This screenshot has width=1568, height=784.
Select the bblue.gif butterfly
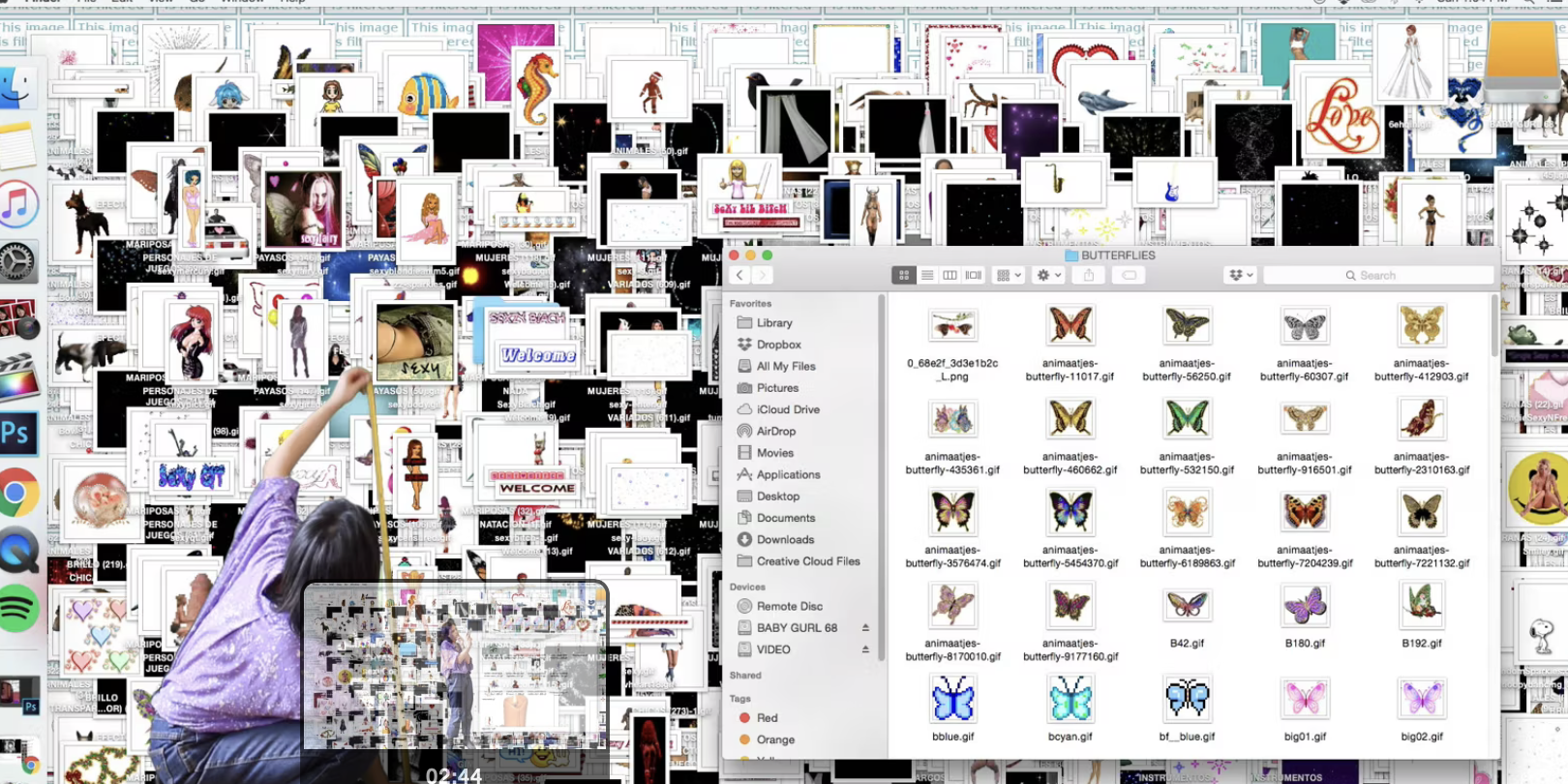coord(952,698)
